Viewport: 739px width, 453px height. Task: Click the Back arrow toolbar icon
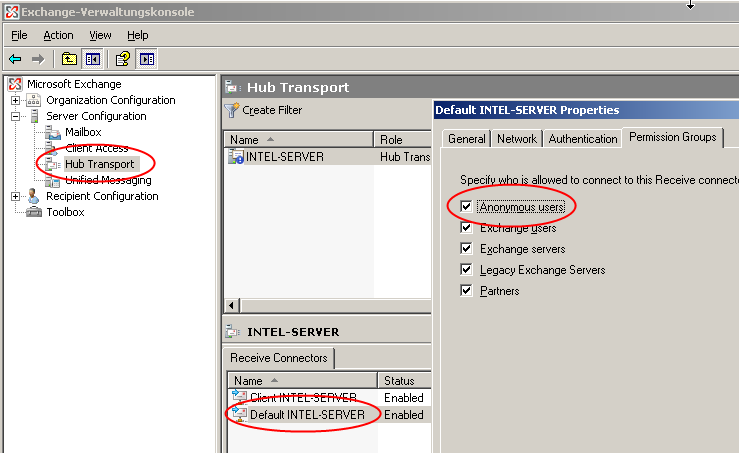click(x=15, y=59)
